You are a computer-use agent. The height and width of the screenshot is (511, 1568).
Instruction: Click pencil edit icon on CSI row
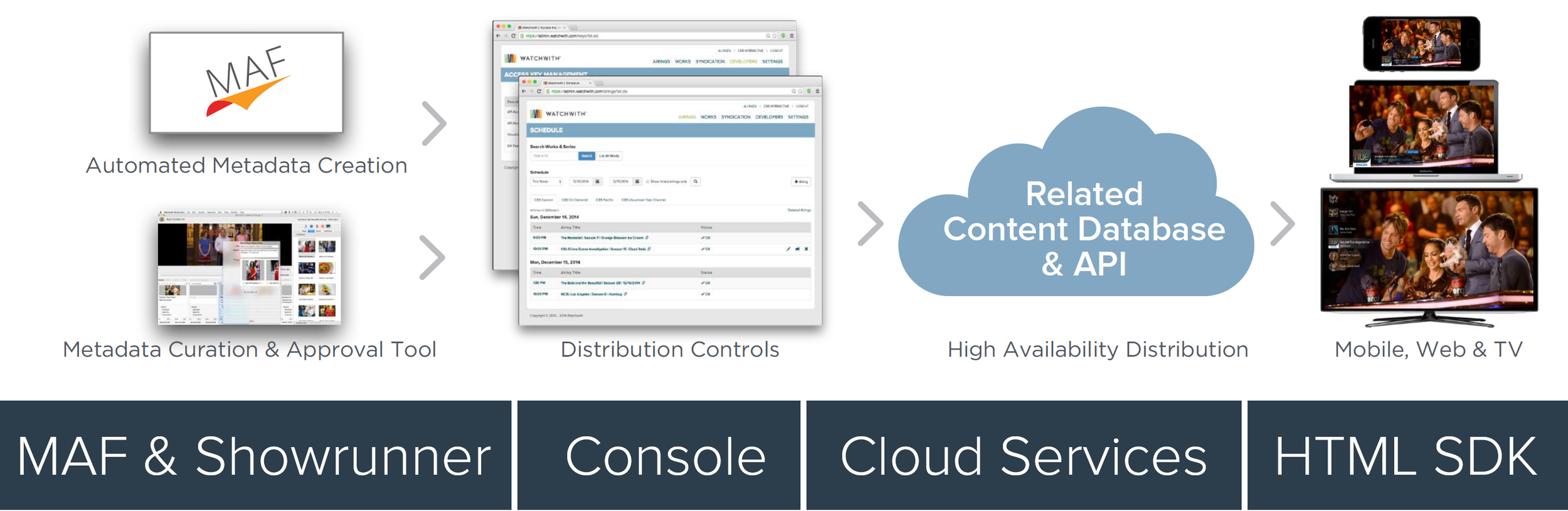[x=788, y=249]
